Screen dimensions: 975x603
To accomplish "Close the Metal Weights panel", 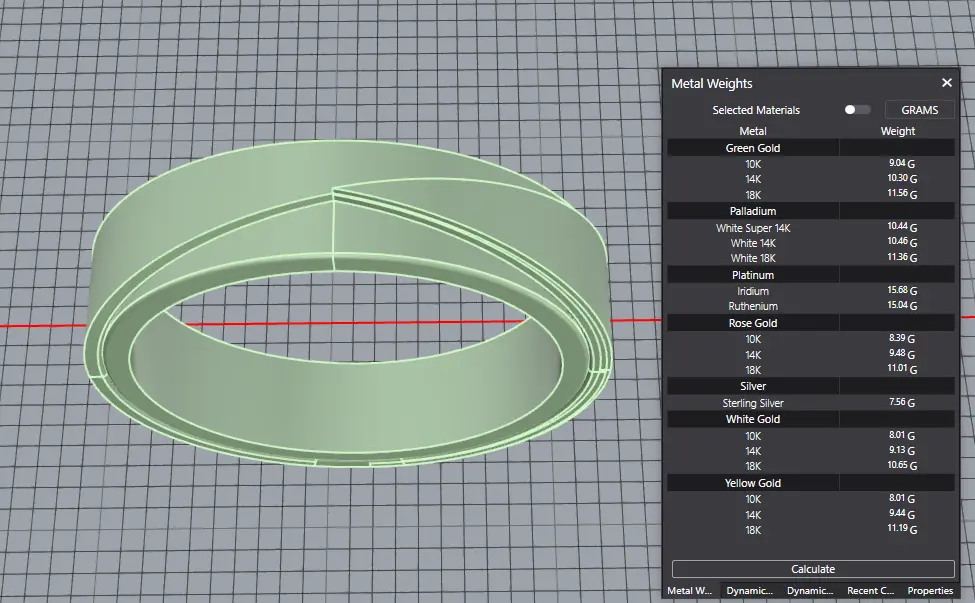I will tap(946, 84).
